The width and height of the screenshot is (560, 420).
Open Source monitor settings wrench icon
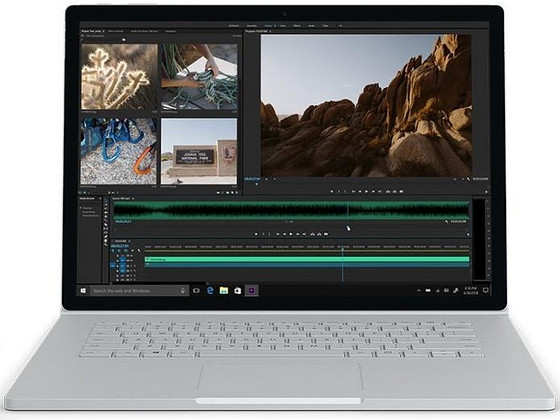(446, 222)
